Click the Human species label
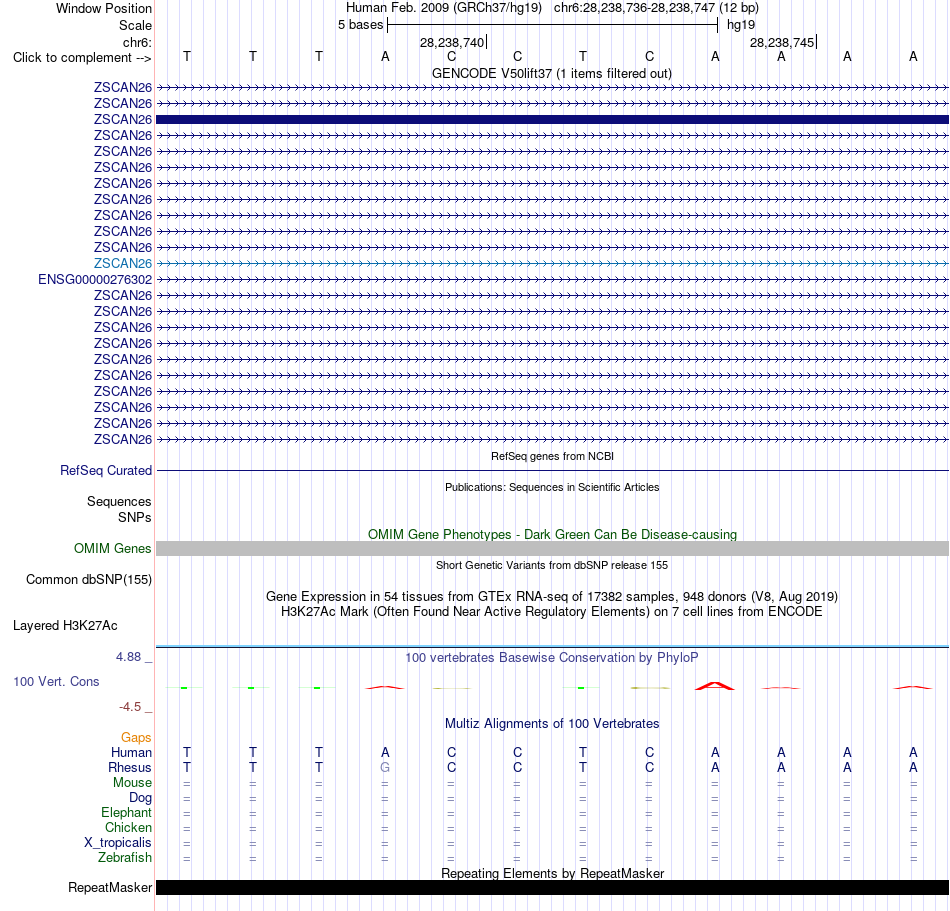The width and height of the screenshot is (950, 911). [131, 752]
